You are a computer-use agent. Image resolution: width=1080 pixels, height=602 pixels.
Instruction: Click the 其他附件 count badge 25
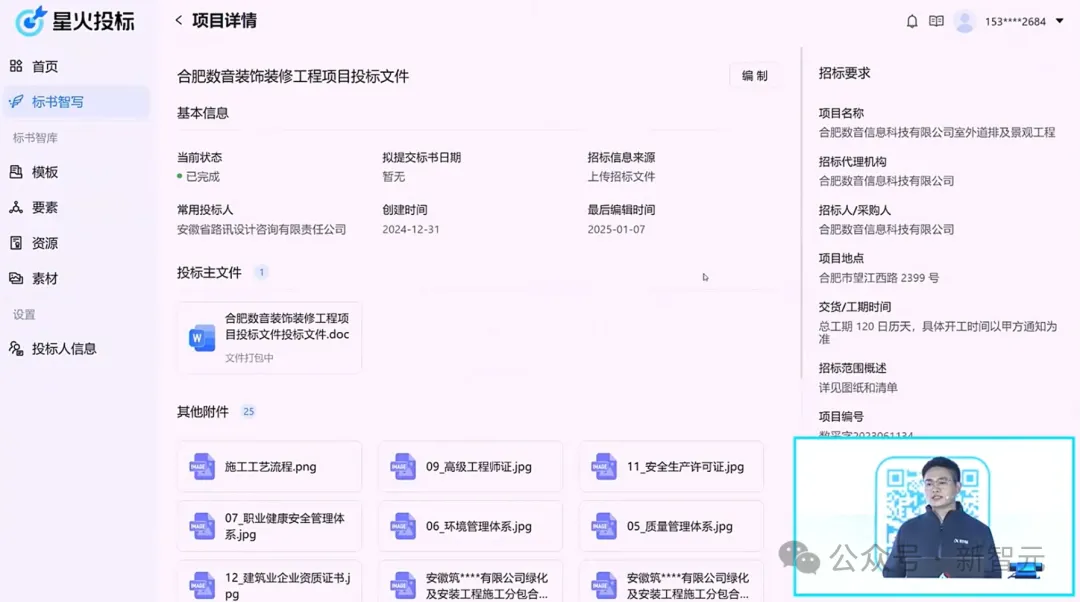click(x=249, y=411)
